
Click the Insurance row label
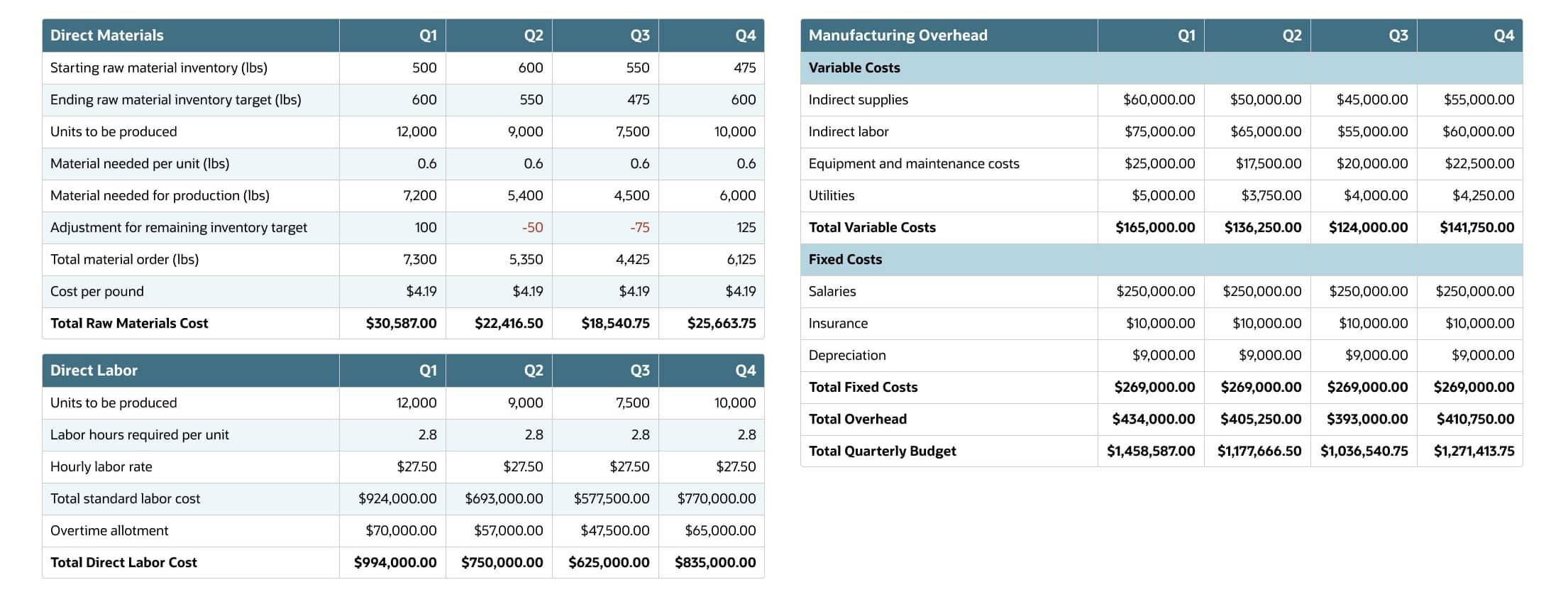838,324
